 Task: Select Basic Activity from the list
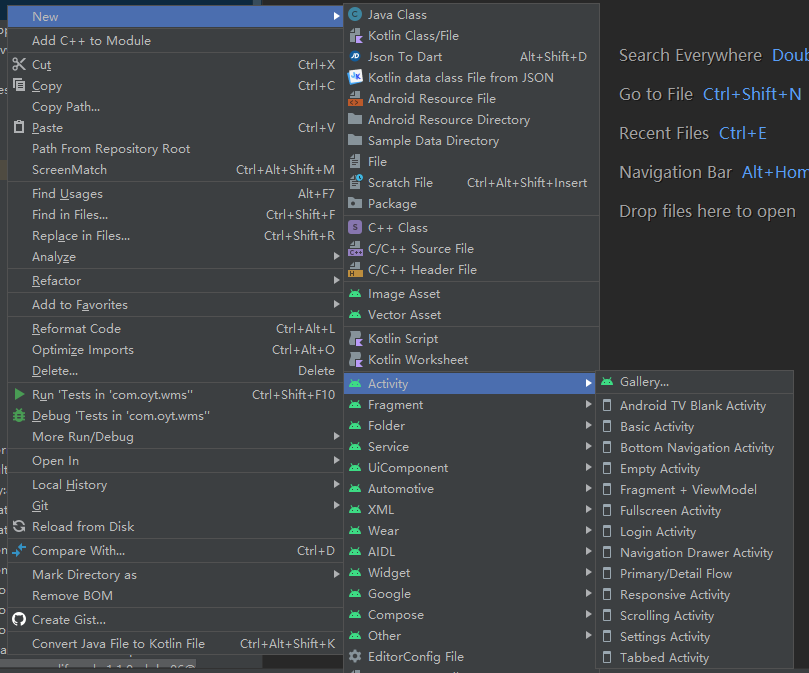pos(694,427)
